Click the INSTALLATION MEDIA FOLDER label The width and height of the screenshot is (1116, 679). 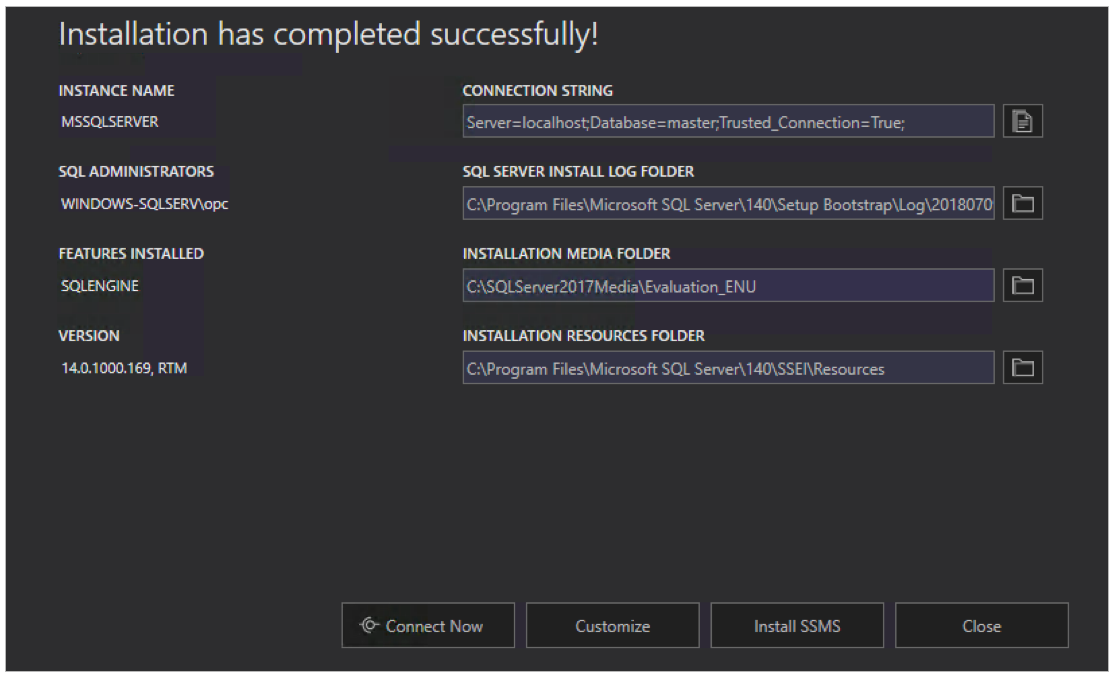[x=567, y=253]
